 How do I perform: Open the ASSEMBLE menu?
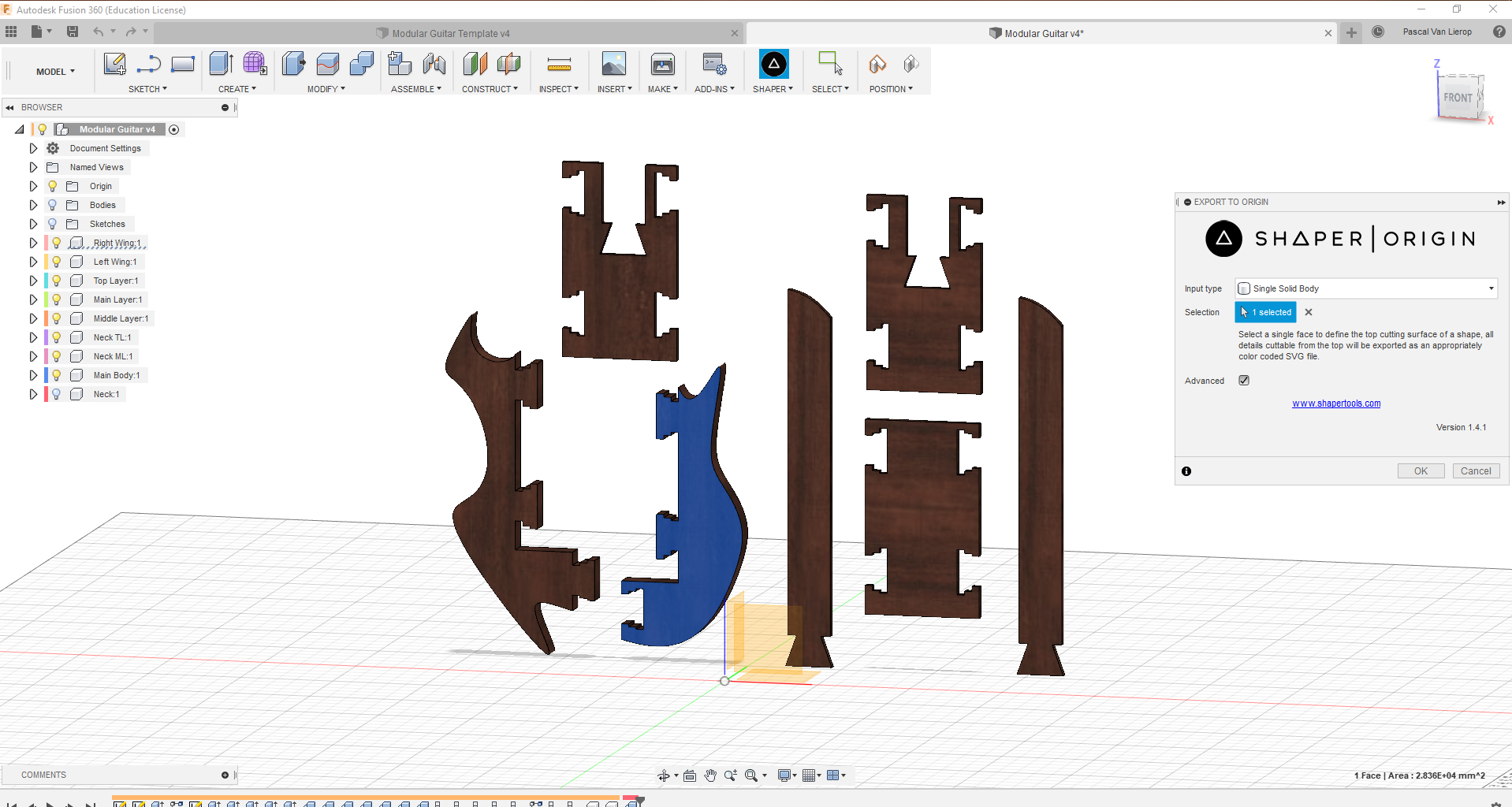point(415,89)
